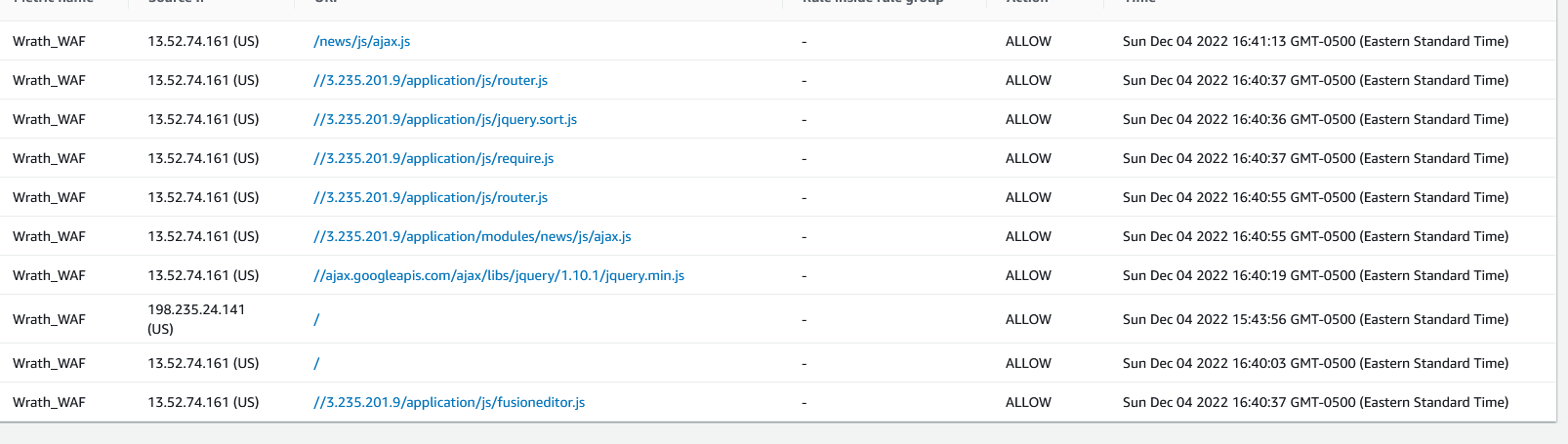Click the 16:41:13 timestamp cell
Screen dimensions: 1568x444
(x=1314, y=41)
